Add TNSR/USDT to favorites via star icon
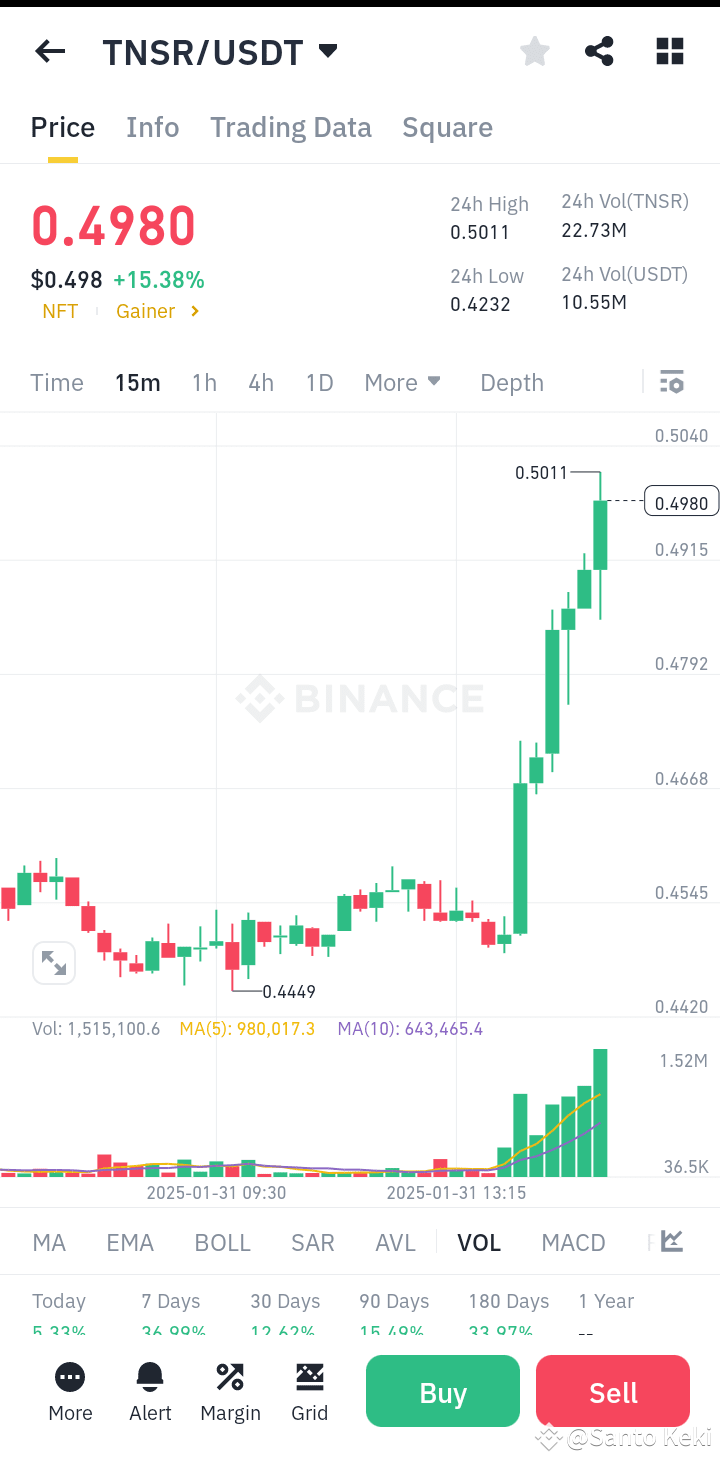This screenshot has height=1460, width=720. point(534,51)
